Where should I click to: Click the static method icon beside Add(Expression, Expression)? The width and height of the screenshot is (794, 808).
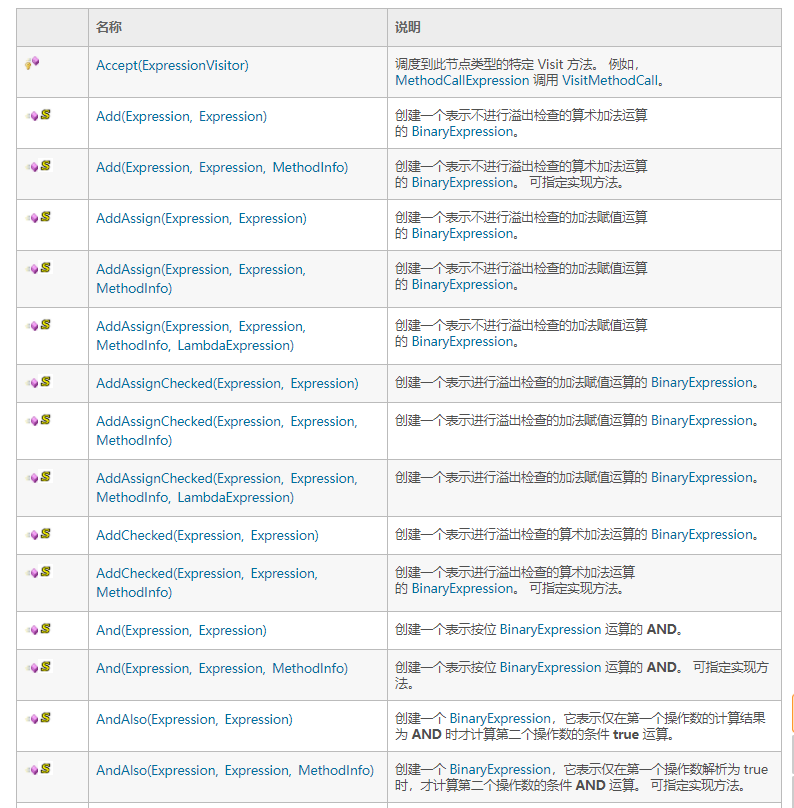coord(39,115)
